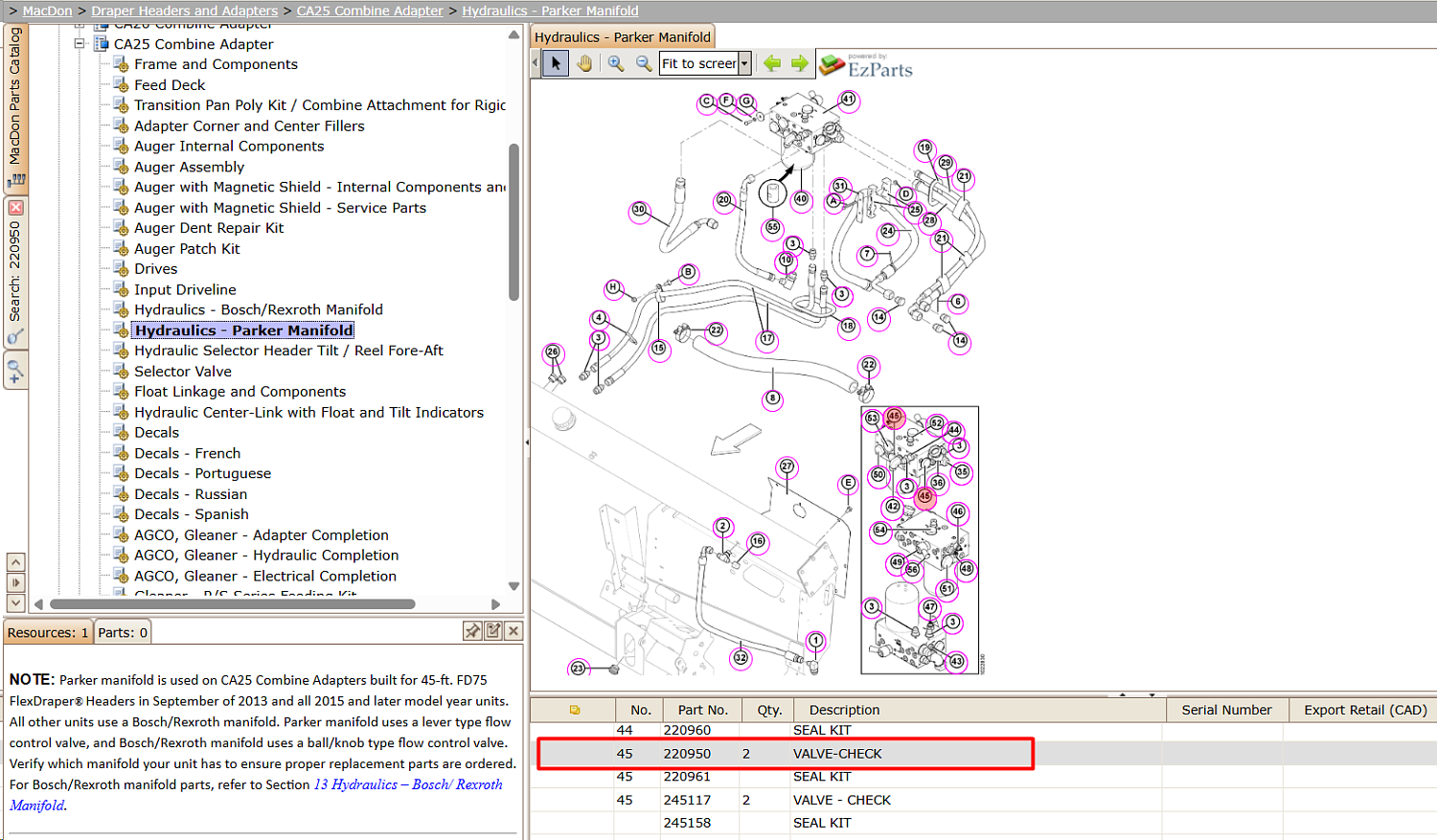The height and width of the screenshot is (840, 1437).
Task: Open Auger Assembly in the tree
Action: (190, 167)
